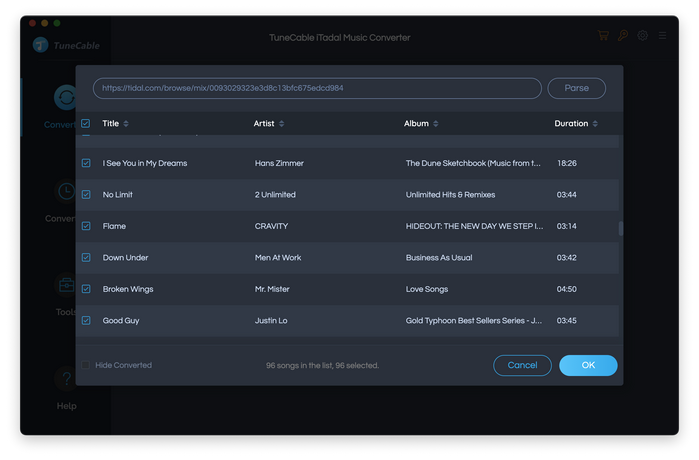Click artist name "CRAVITY"

tap(271, 226)
